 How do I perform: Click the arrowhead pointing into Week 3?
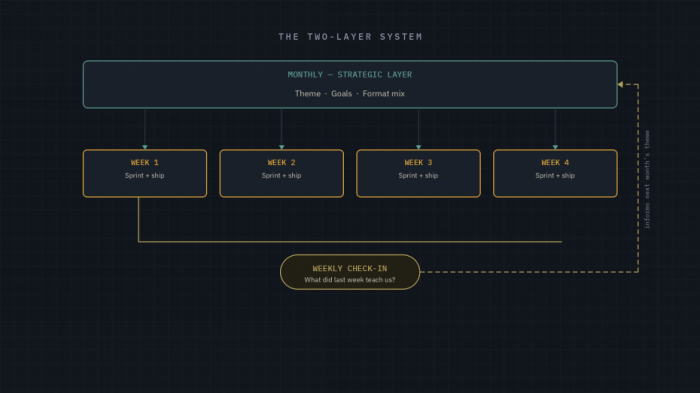[x=418, y=147]
